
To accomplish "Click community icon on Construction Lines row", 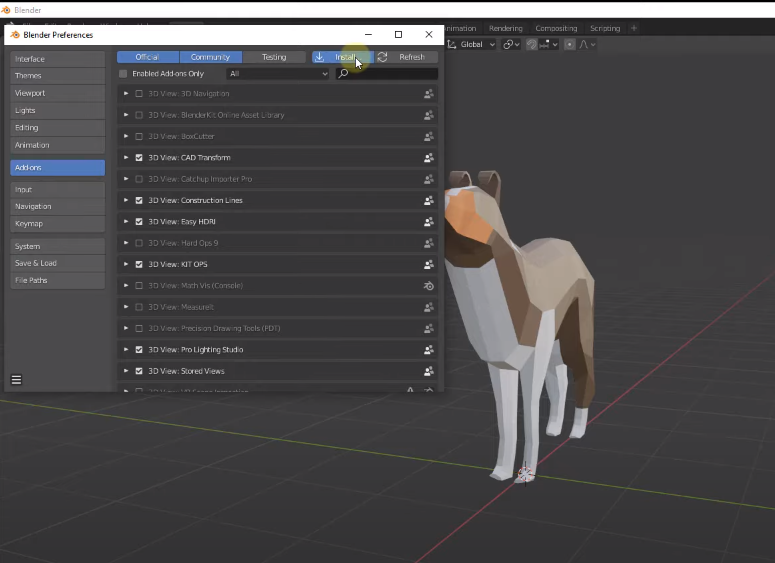I will (x=429, y=200).
